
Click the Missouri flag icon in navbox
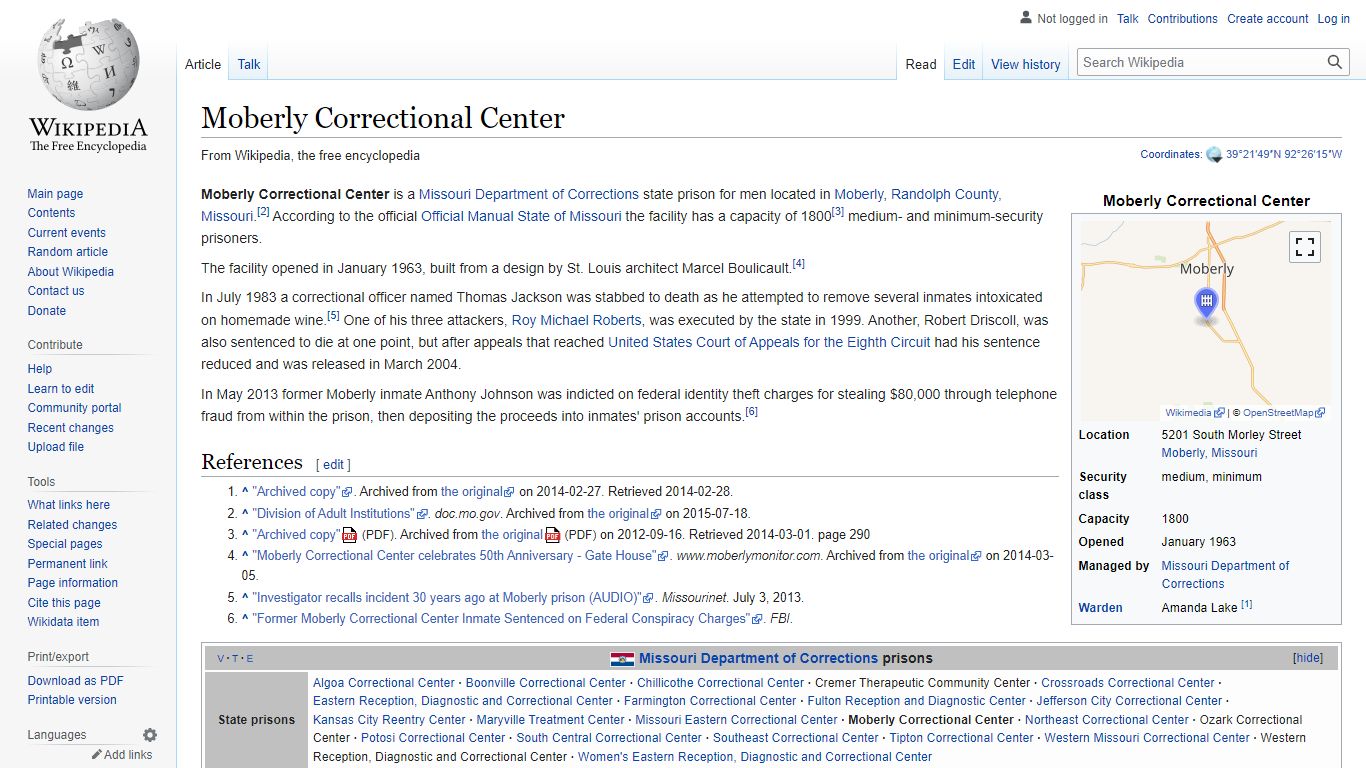click(622, 659)
